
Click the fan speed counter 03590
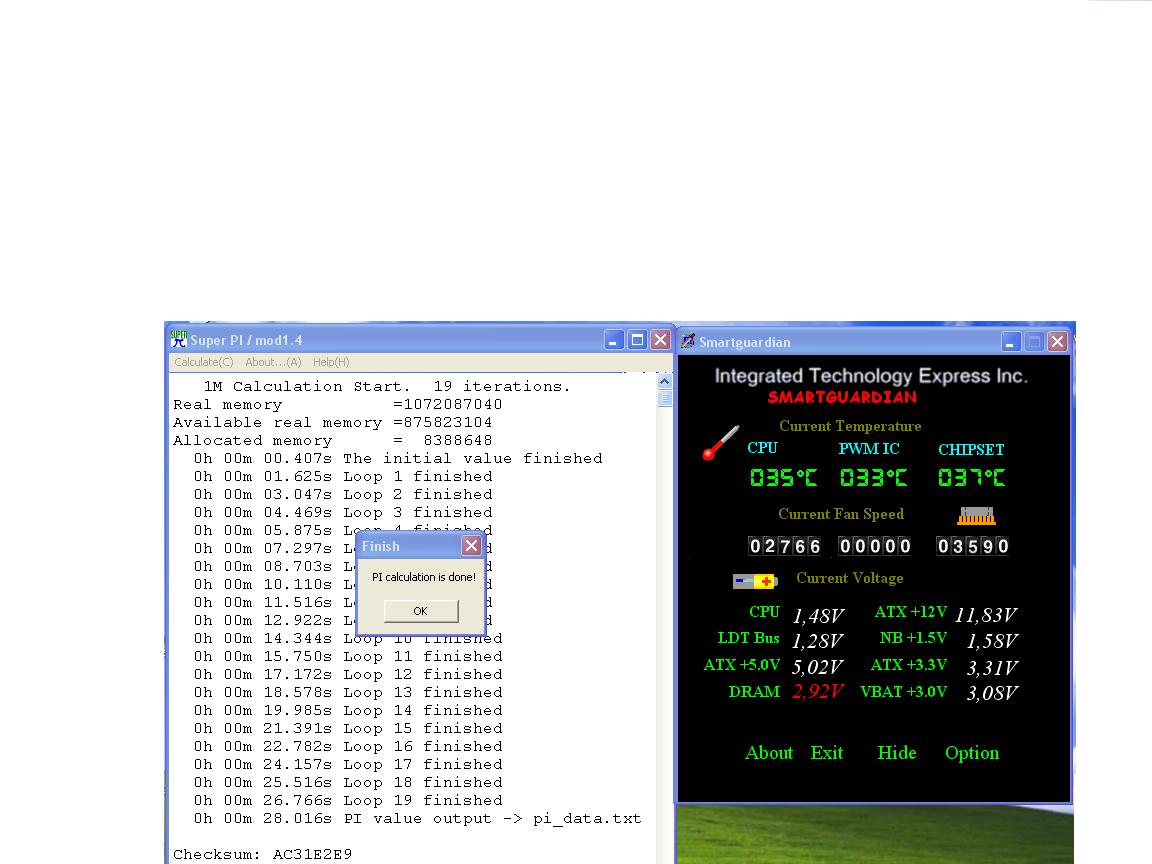pos(972,546)
